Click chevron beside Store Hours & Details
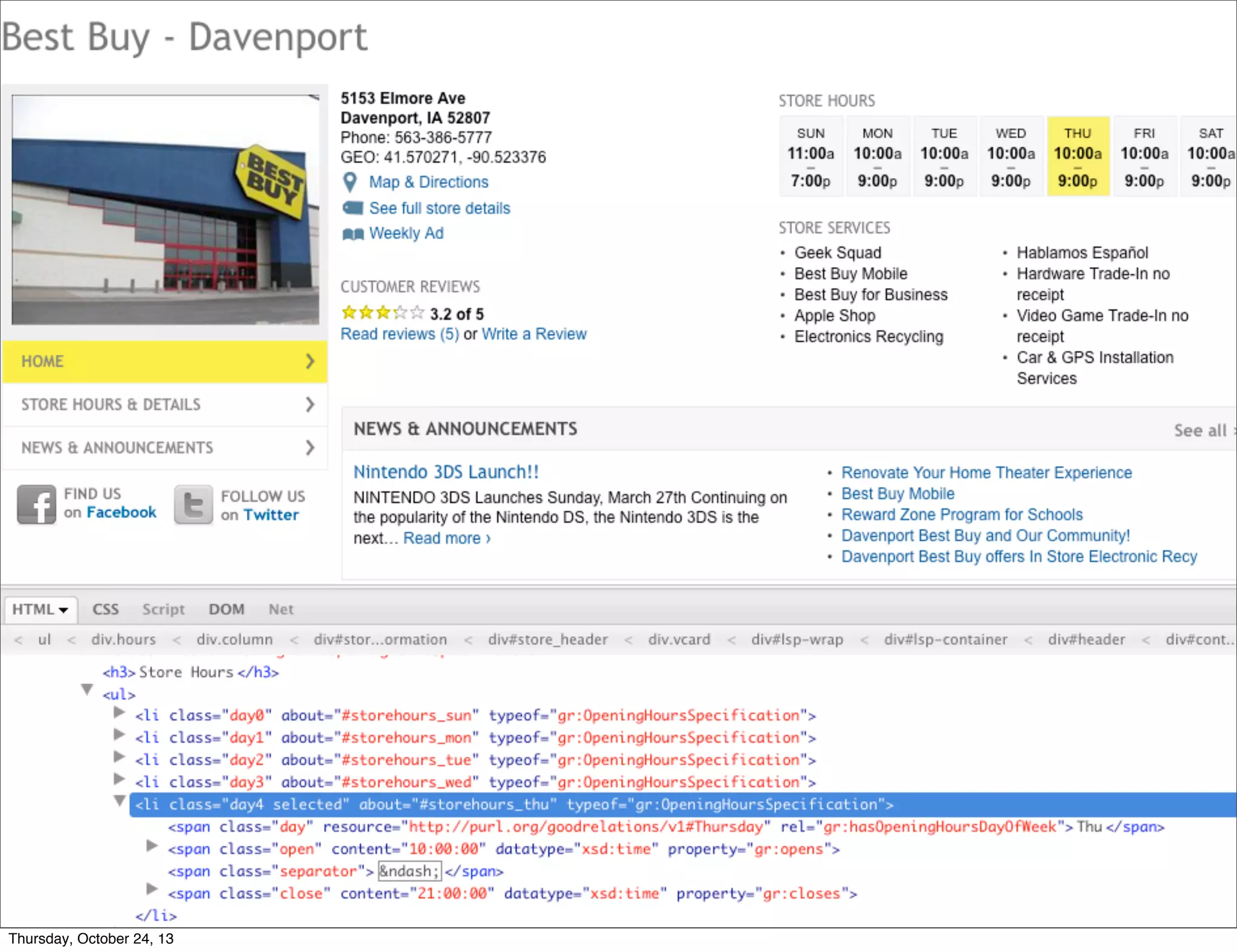This screenshot has height=952, width=1237. (310, 404)
